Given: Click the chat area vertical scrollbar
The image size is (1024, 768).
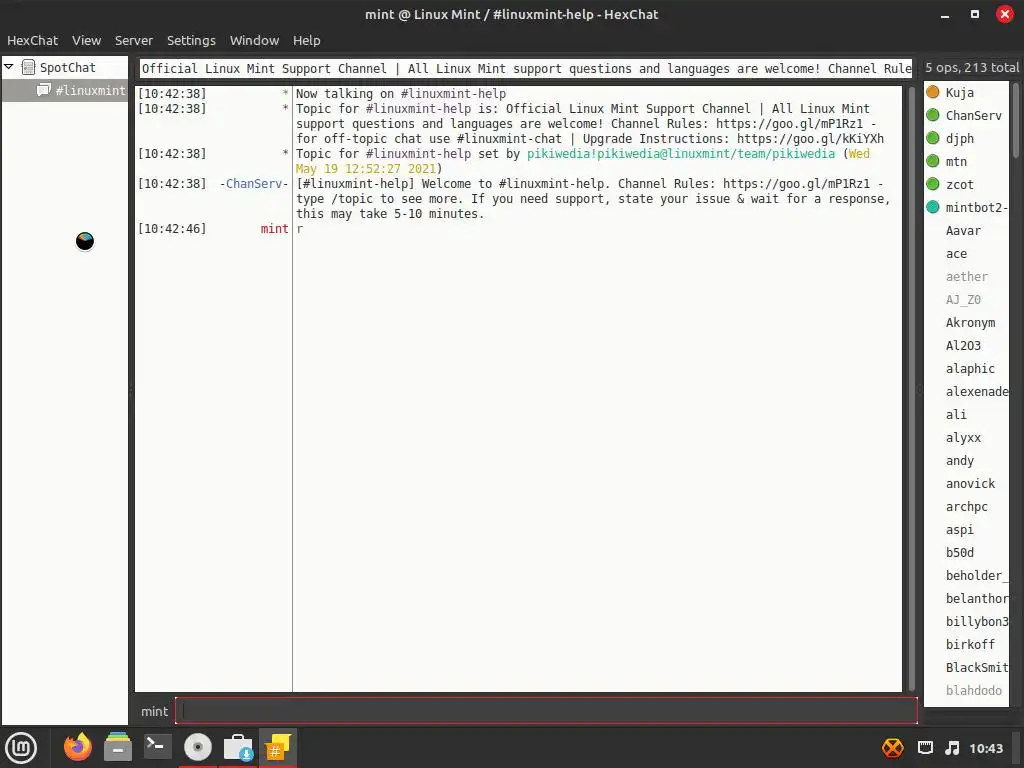Looking at the screenshot, I should (912, 388).
